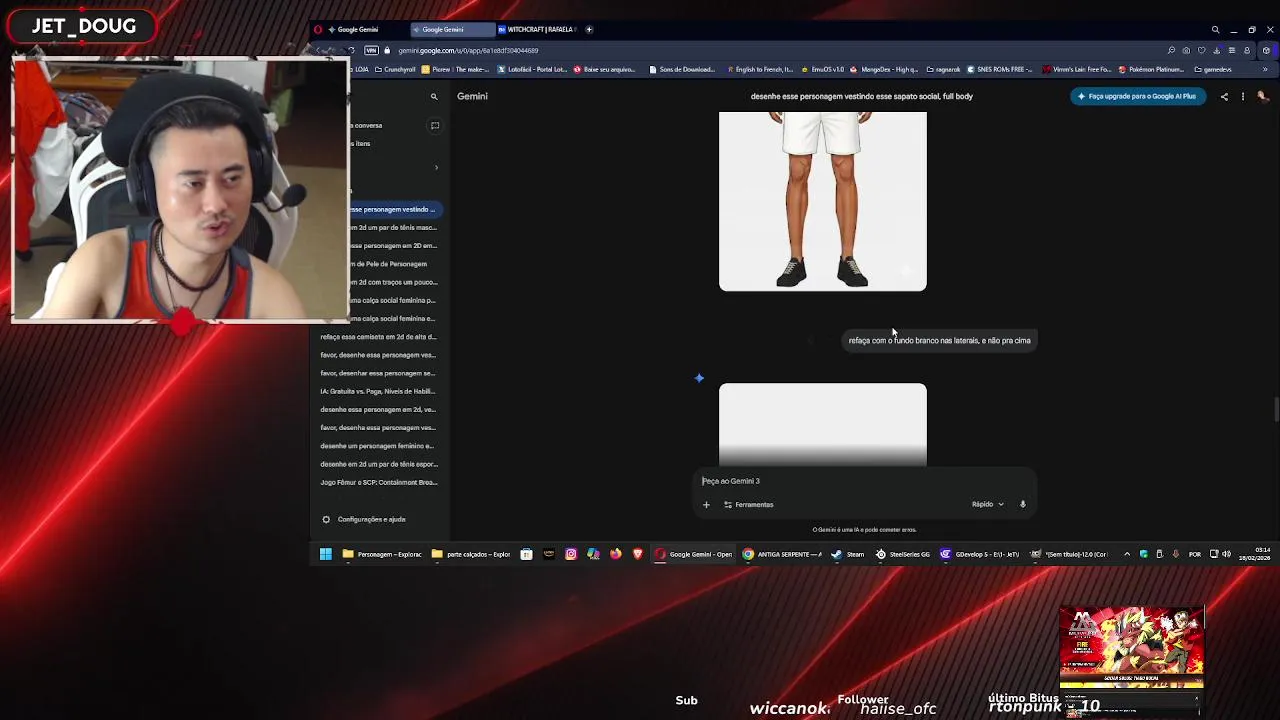This screenshot has height=720, width=1280.
Task: Expand the sidebar section chevron arrow
Action: tap(436, 167)
